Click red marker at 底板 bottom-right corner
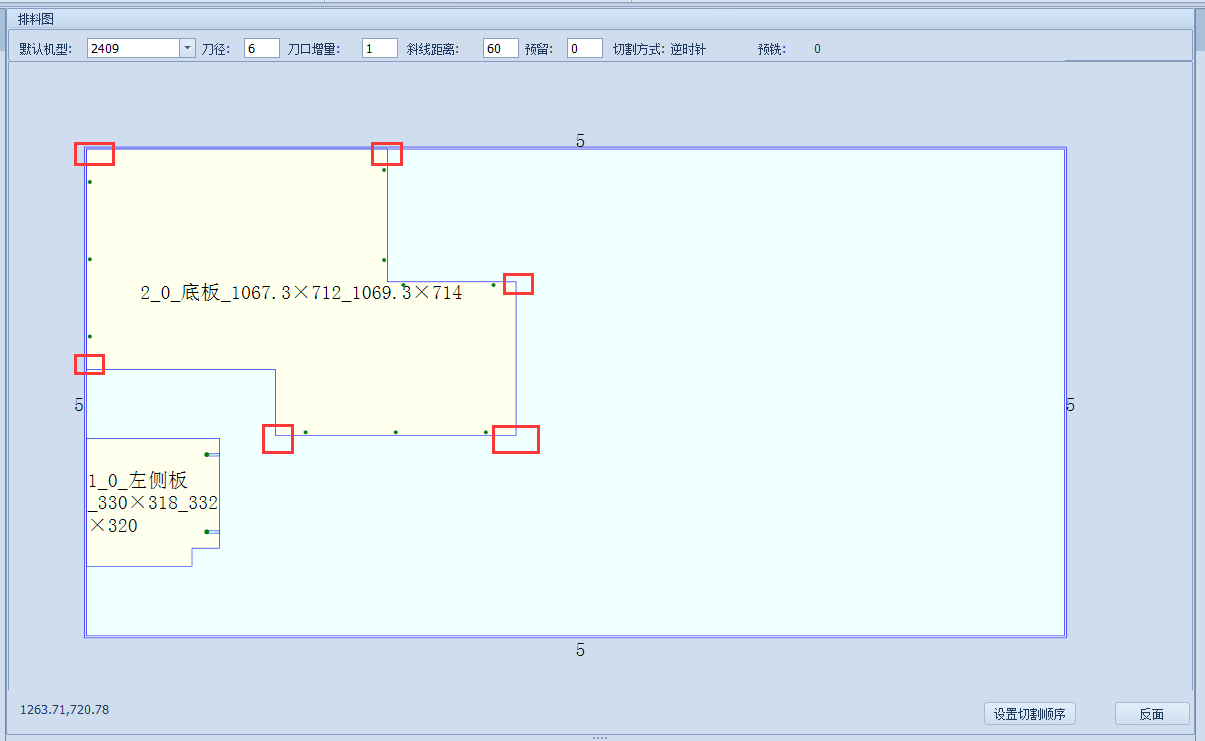The height and width of the screenshot is (741, 1205). click(x=516, y=439)
